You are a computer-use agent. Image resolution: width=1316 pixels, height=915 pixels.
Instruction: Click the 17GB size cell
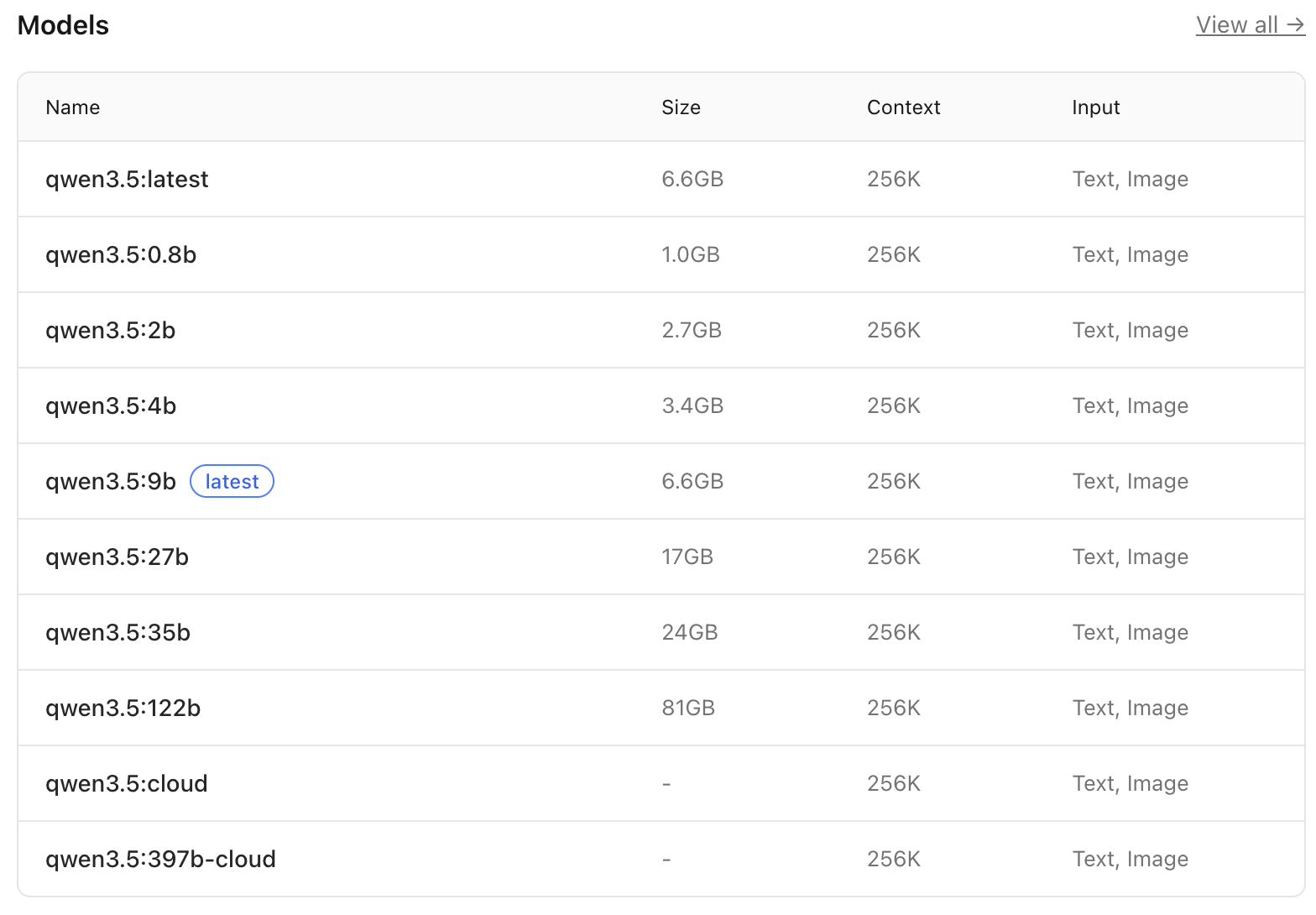click(687, 557)
